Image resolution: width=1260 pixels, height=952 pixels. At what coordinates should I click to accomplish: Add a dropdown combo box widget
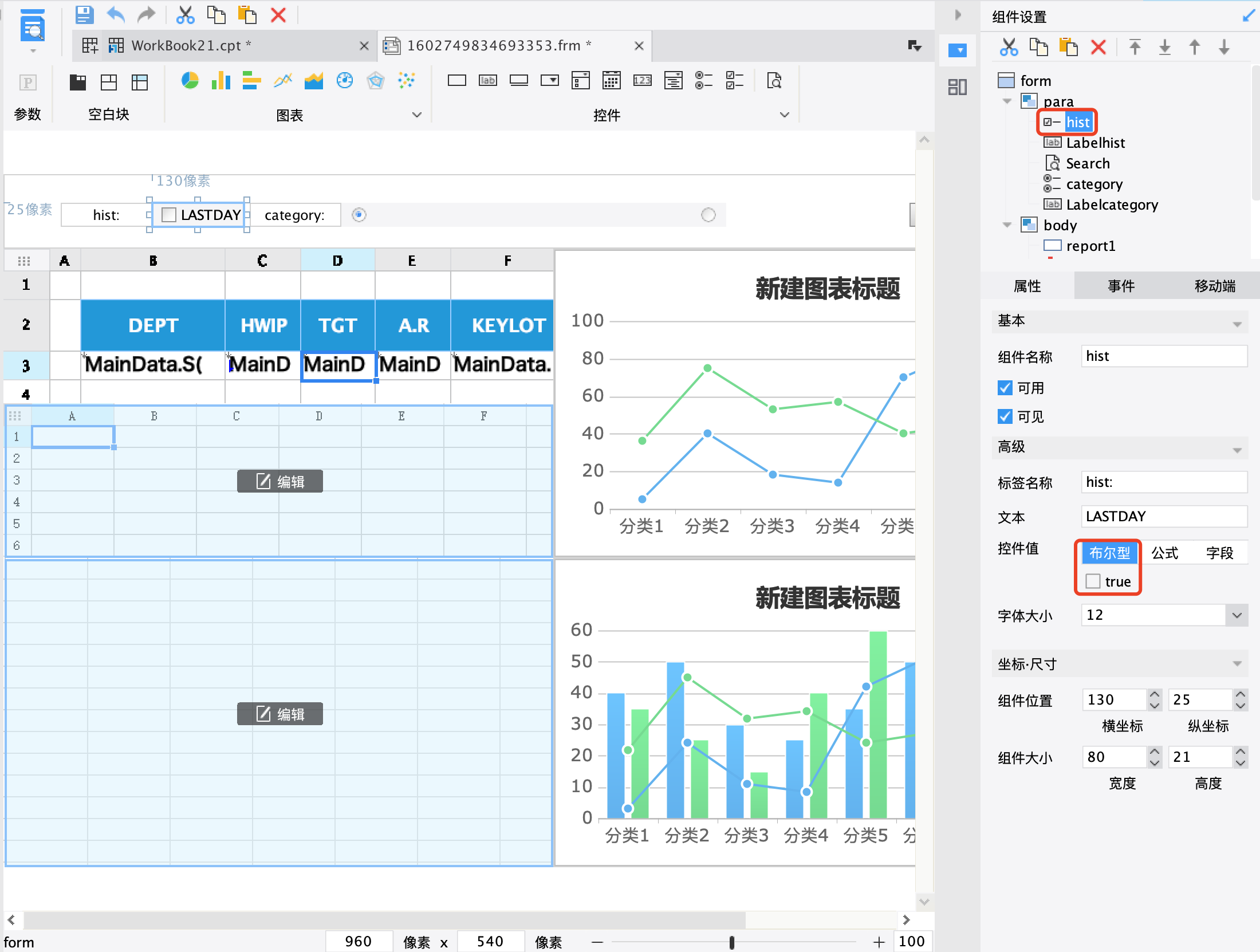pos(549,80)
